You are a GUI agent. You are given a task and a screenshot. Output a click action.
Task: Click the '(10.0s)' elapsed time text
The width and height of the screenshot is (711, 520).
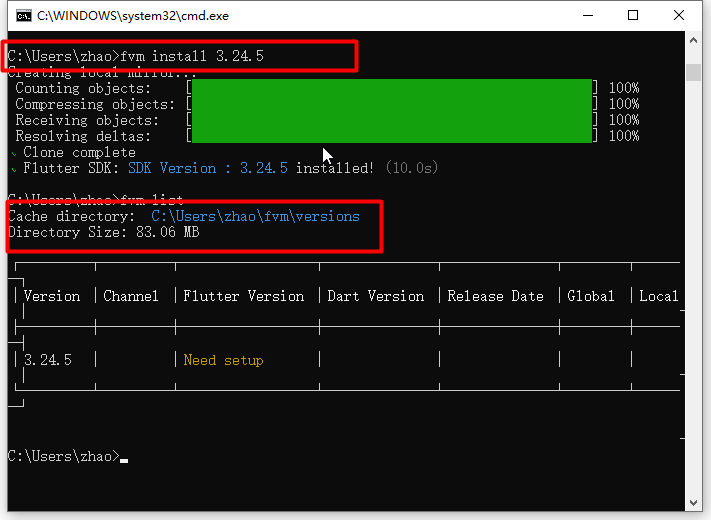pyautogui.click(x=412, y=168)
